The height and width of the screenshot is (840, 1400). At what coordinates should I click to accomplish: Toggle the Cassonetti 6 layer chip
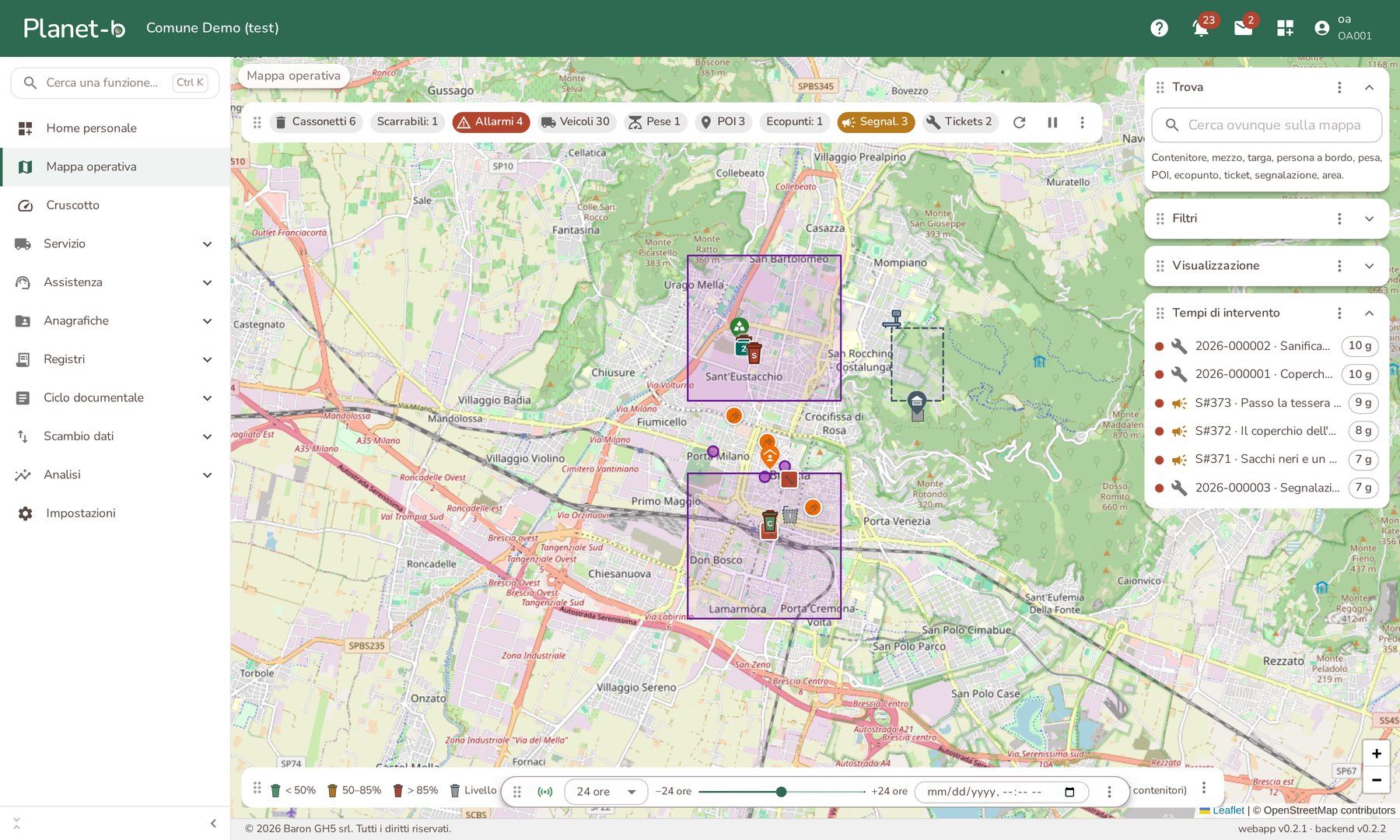pos(316,122)
